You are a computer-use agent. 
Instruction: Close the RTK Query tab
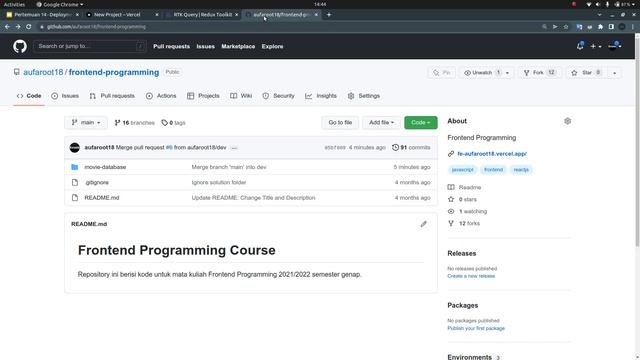[236, 15]
